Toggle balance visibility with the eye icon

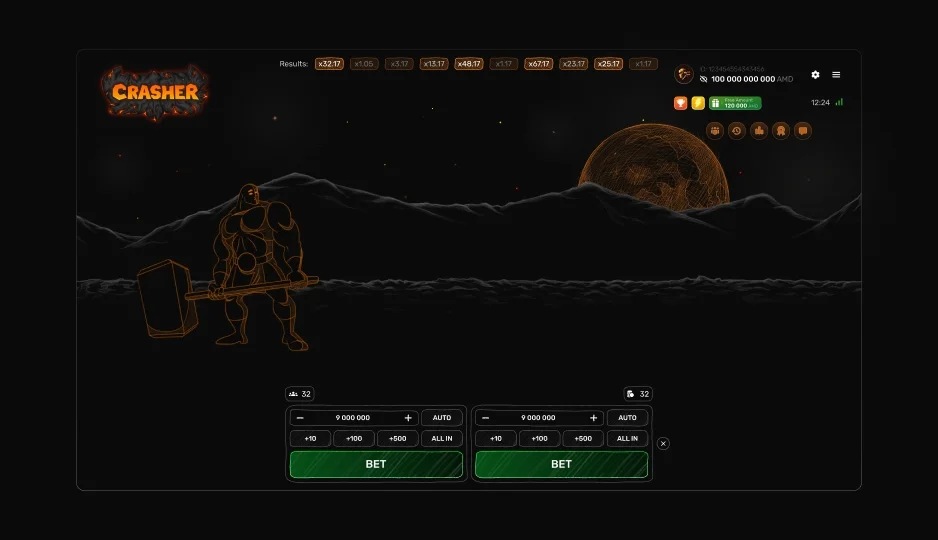coord(703,79)
